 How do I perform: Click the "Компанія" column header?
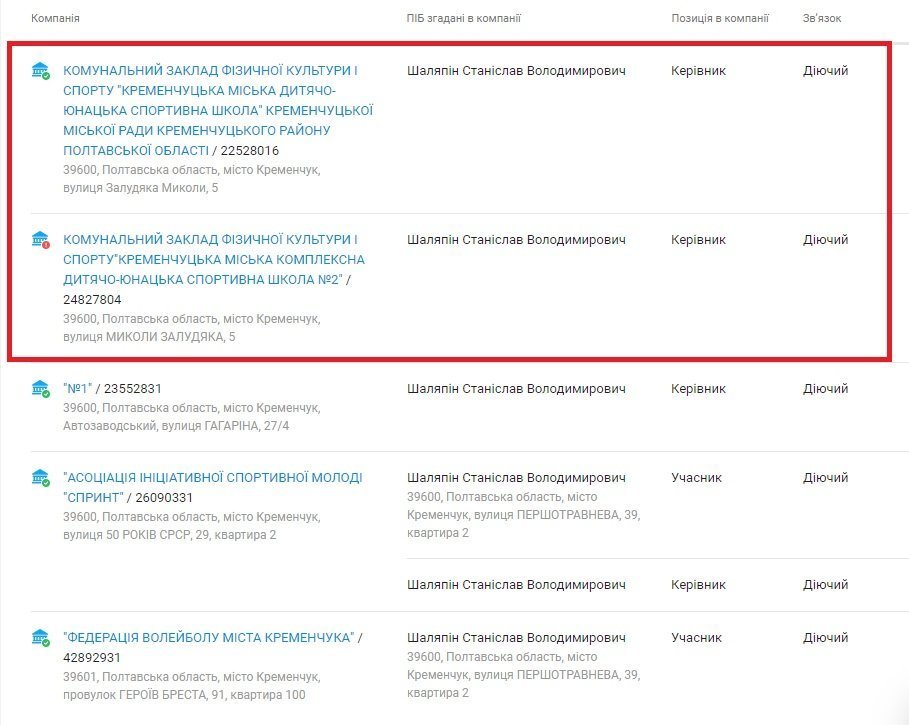pyautogui.click(x=56, y=19)
